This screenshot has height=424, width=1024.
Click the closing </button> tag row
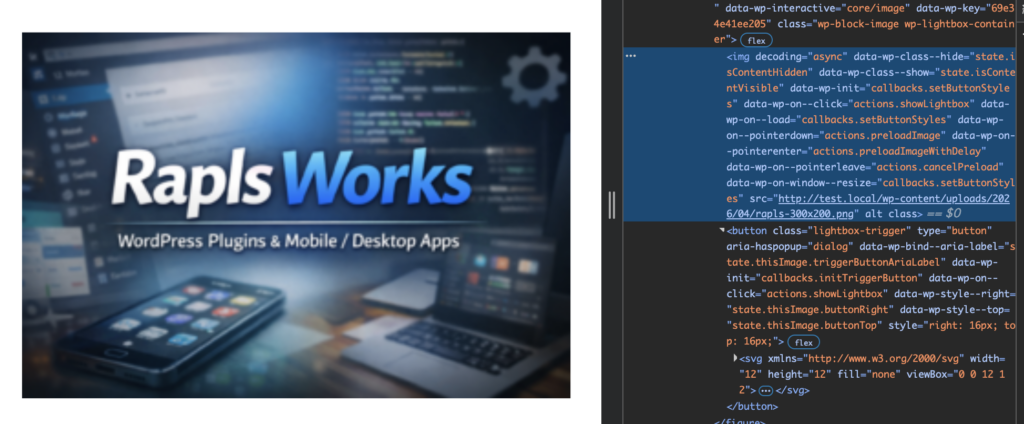(x=752, y=406)
